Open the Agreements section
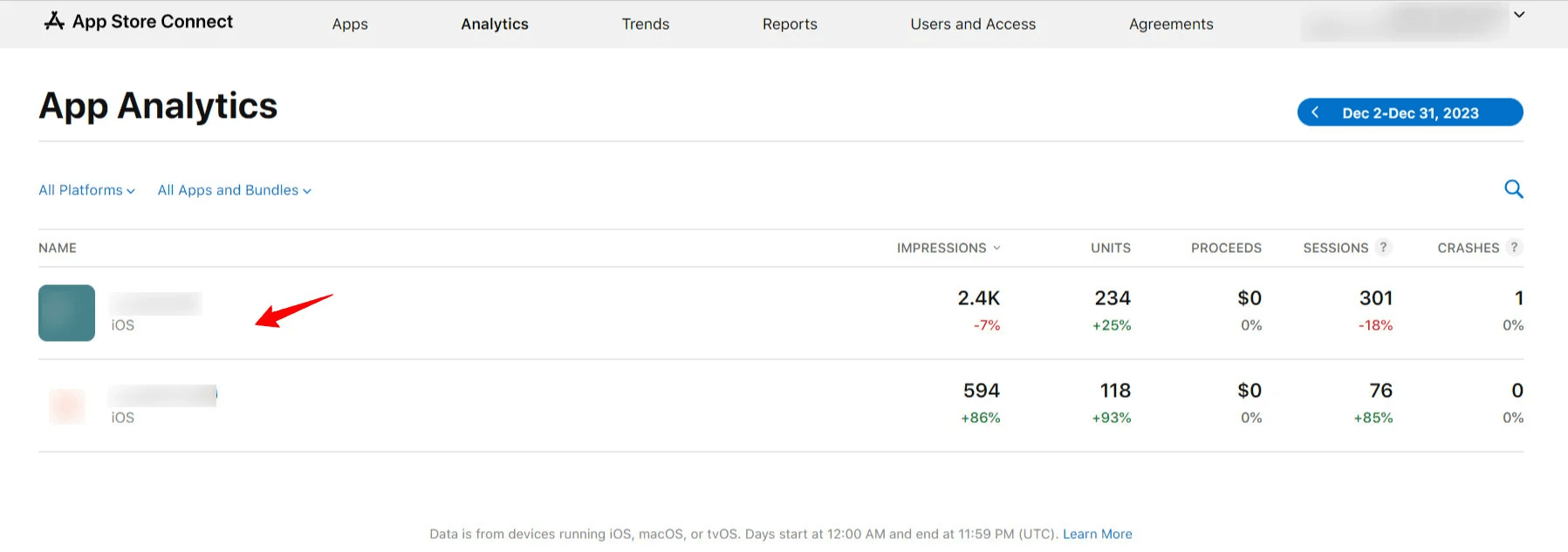The width and height of the screenshot is (1568, 552). [x=1170, y=24]
